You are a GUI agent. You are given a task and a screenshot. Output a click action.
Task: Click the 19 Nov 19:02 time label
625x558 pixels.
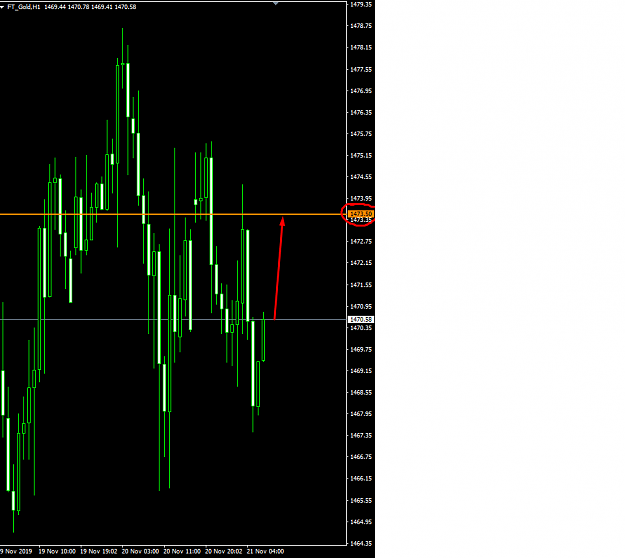[x=99, y=552]
